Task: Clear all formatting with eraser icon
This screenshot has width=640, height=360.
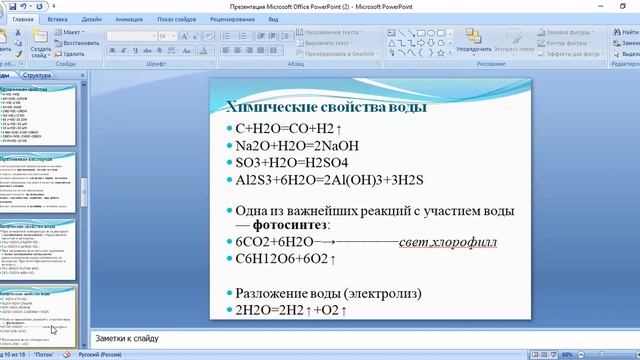Action: 209,36
